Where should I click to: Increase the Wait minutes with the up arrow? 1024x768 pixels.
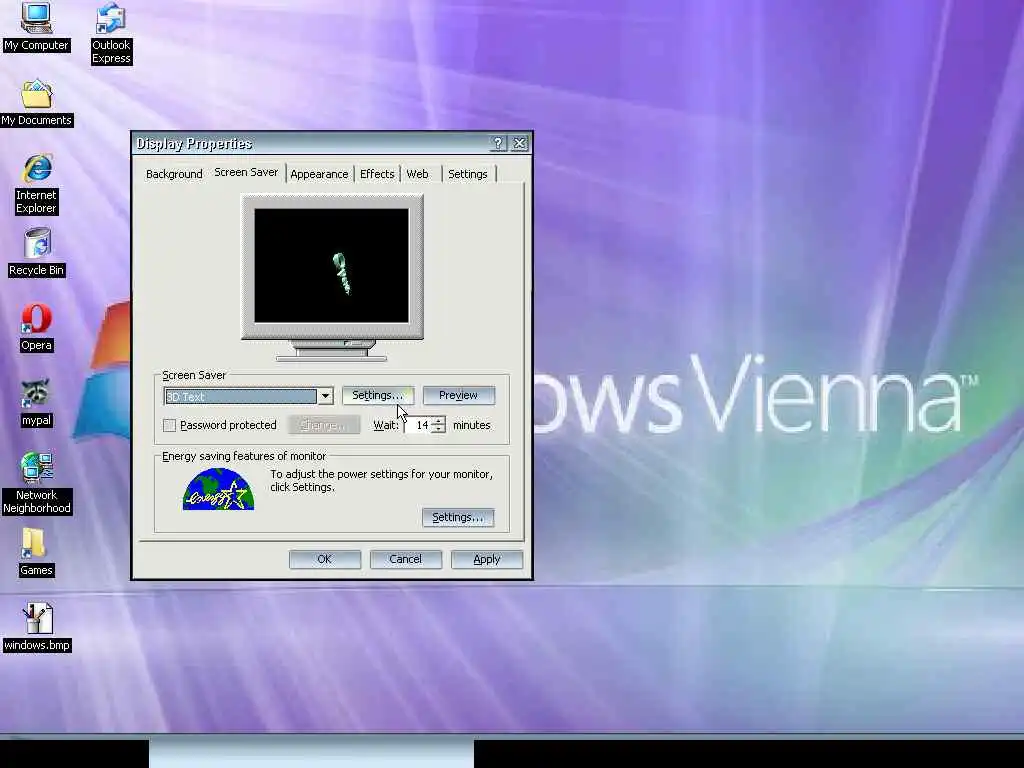coord(439,421)
